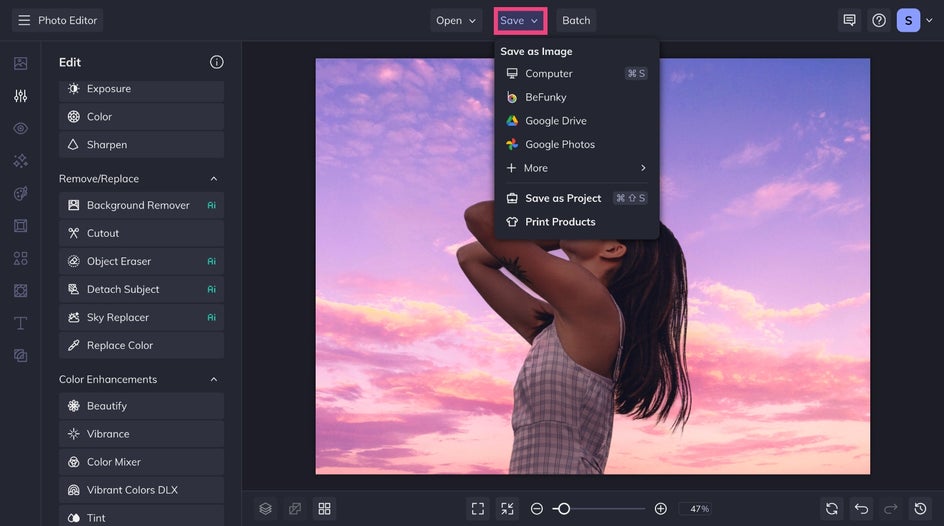944x526 pixels.
Task: Open the hamburger menu next to Photo Editor
Action: pyautogui.click(x=24, y=20)
